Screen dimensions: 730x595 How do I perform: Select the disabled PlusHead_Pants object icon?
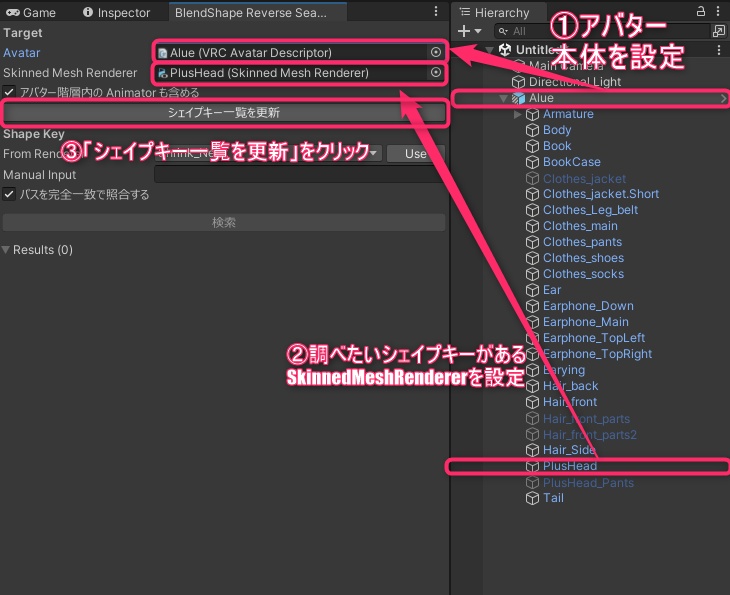(x=532, y=483)
